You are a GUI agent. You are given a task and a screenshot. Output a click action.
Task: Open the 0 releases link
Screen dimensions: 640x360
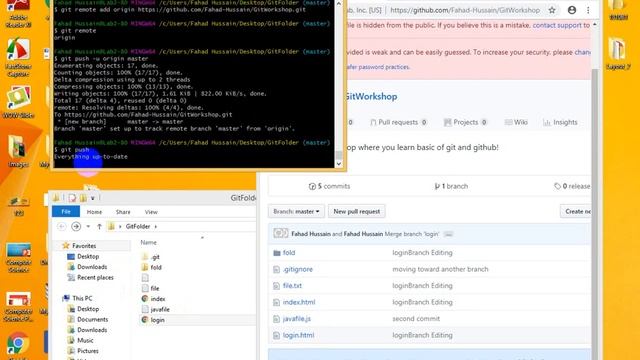572,186
